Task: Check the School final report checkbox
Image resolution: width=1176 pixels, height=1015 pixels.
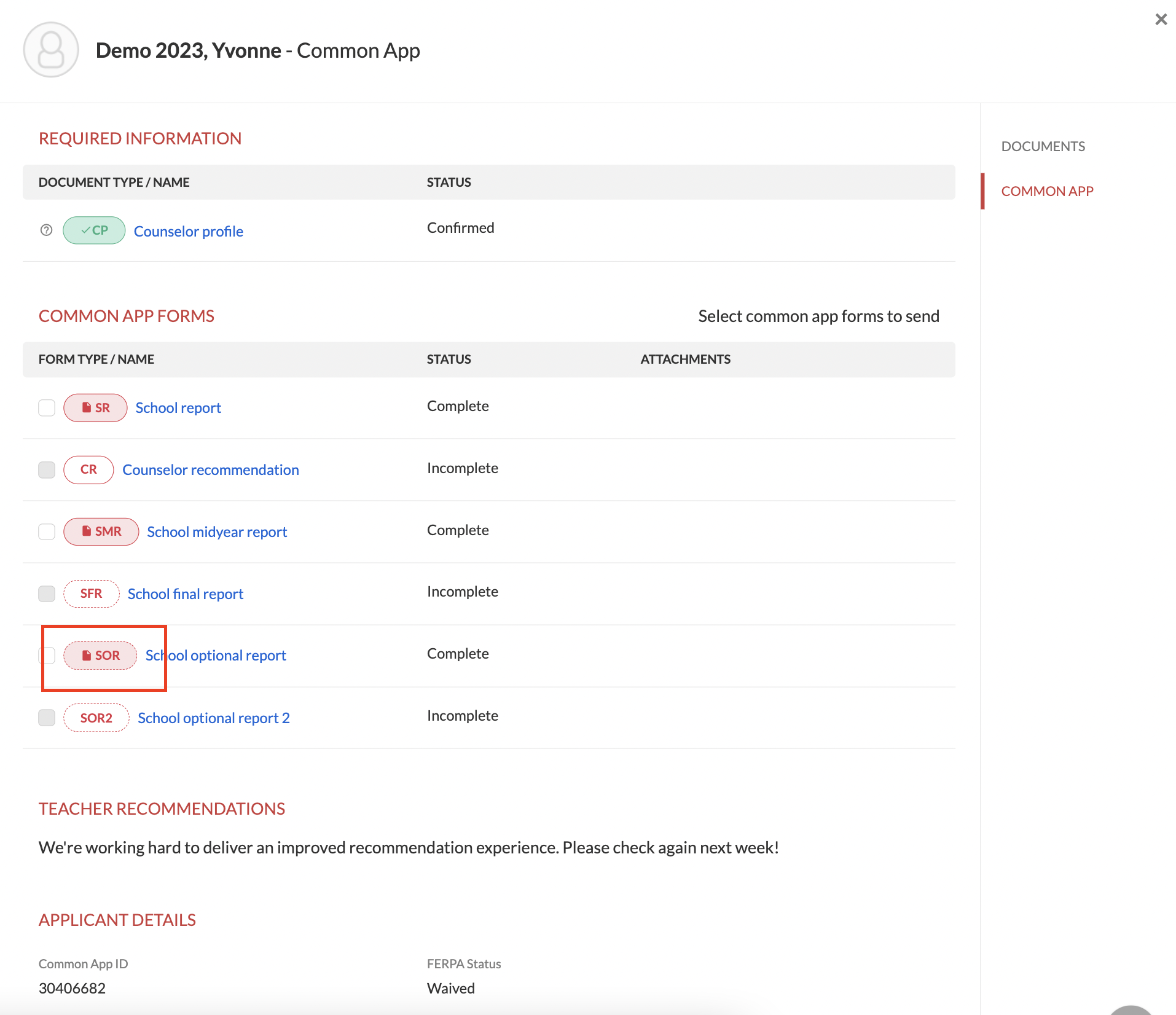Action: tap(47, 594)
